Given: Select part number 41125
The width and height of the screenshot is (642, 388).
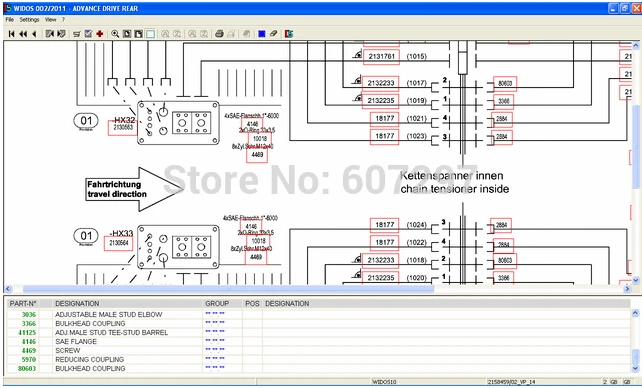Looking at the screenshot, I should point(27,332).
